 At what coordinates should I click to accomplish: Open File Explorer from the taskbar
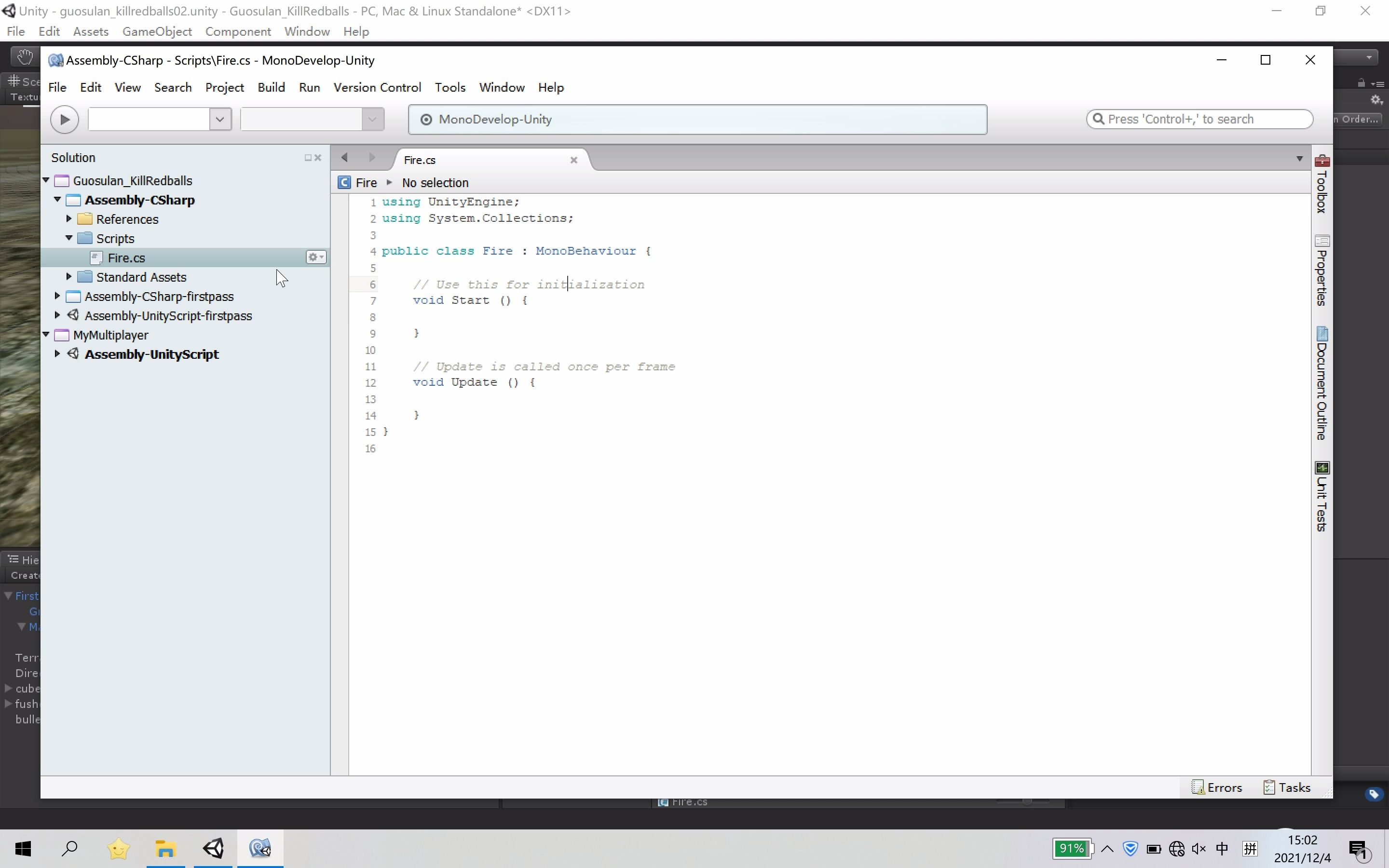(165, 849)
